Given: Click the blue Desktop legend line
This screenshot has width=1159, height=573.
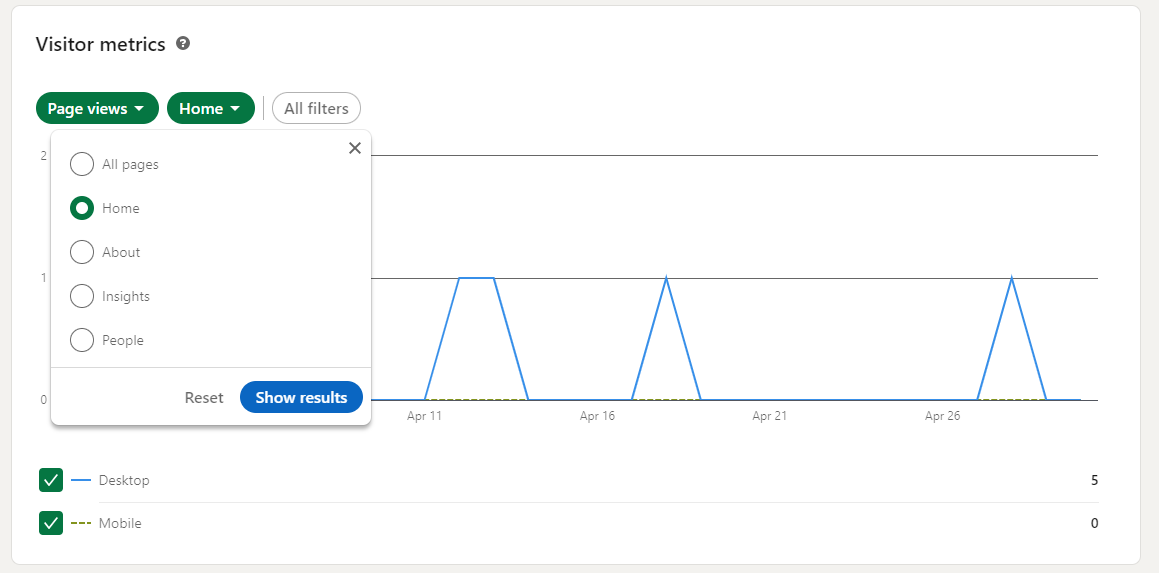Looking at the screenshot, I should (x=81, y=480).
